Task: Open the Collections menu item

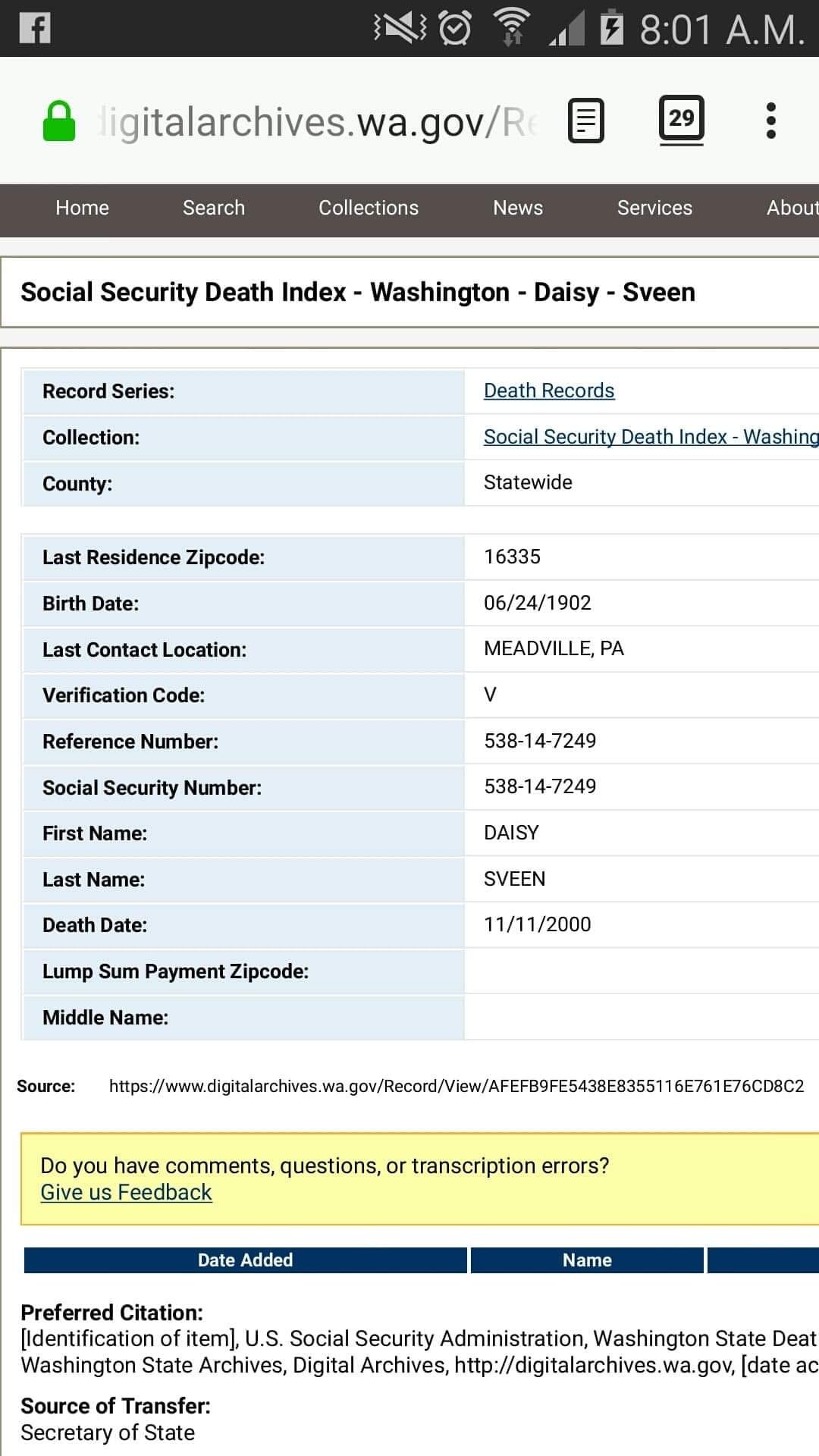Action: 369,208
